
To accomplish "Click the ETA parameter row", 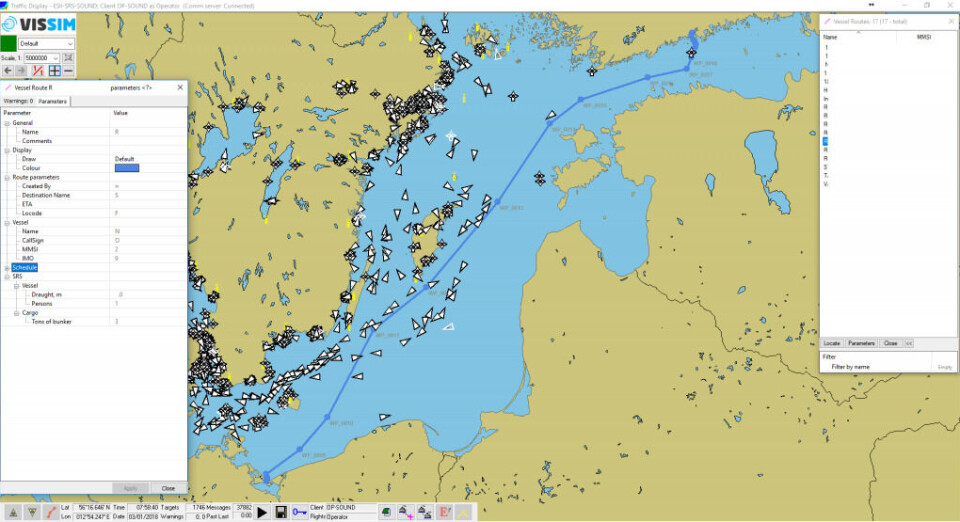I will pos(94,204).
